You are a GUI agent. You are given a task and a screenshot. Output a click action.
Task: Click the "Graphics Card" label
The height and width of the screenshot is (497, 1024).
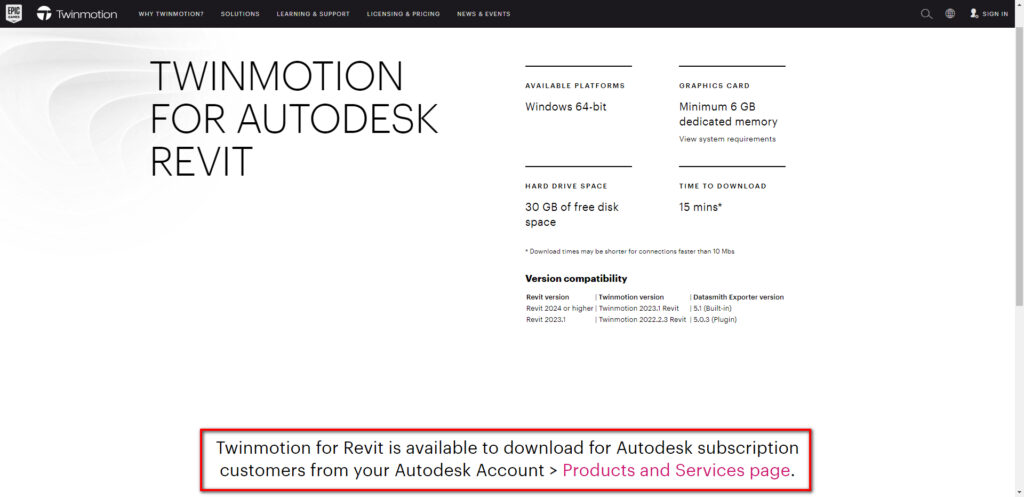click(x=714, y=86)
